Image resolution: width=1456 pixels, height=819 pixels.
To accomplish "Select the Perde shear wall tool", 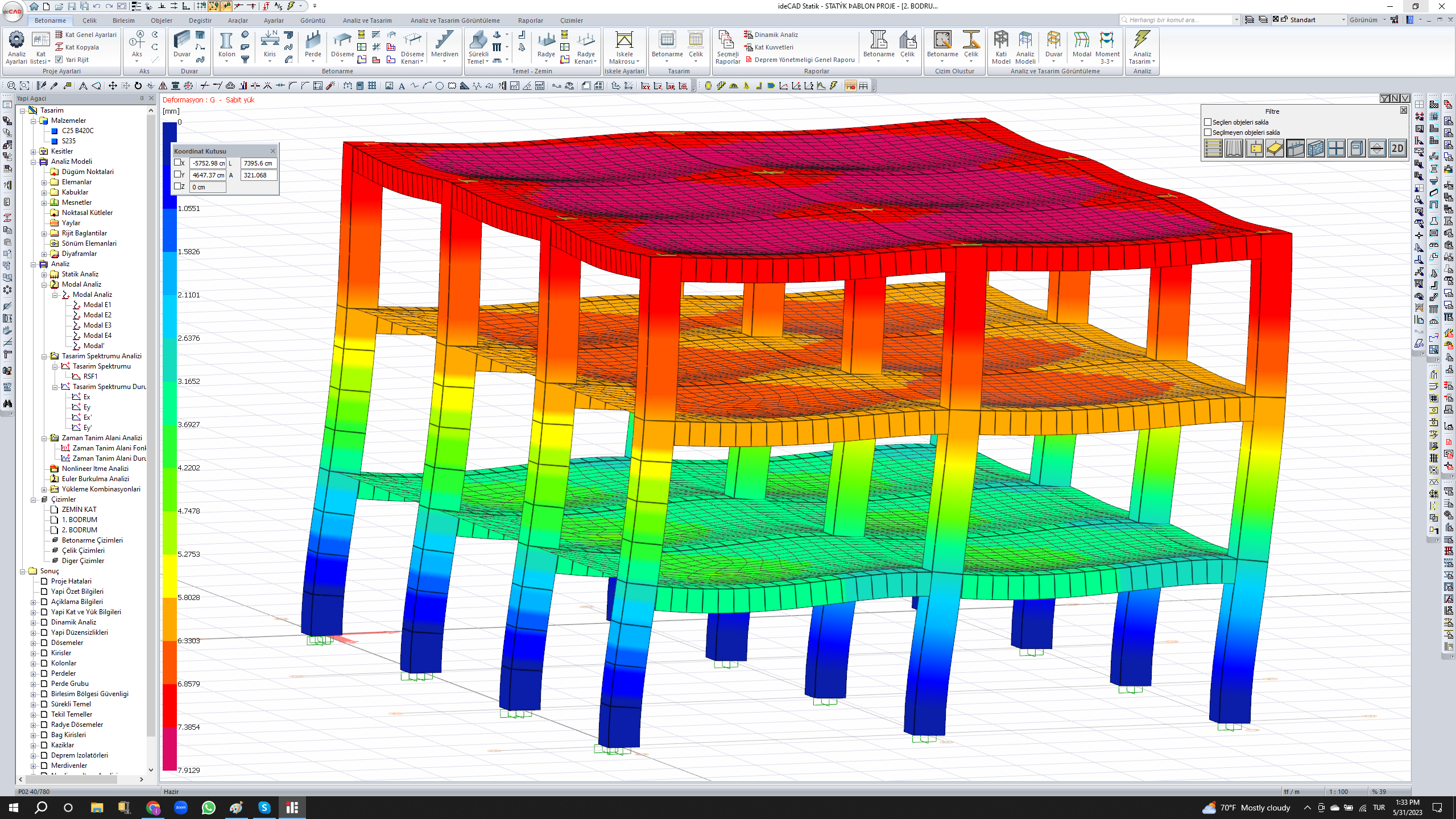I will pyautogui.click(x=313, y=45).
